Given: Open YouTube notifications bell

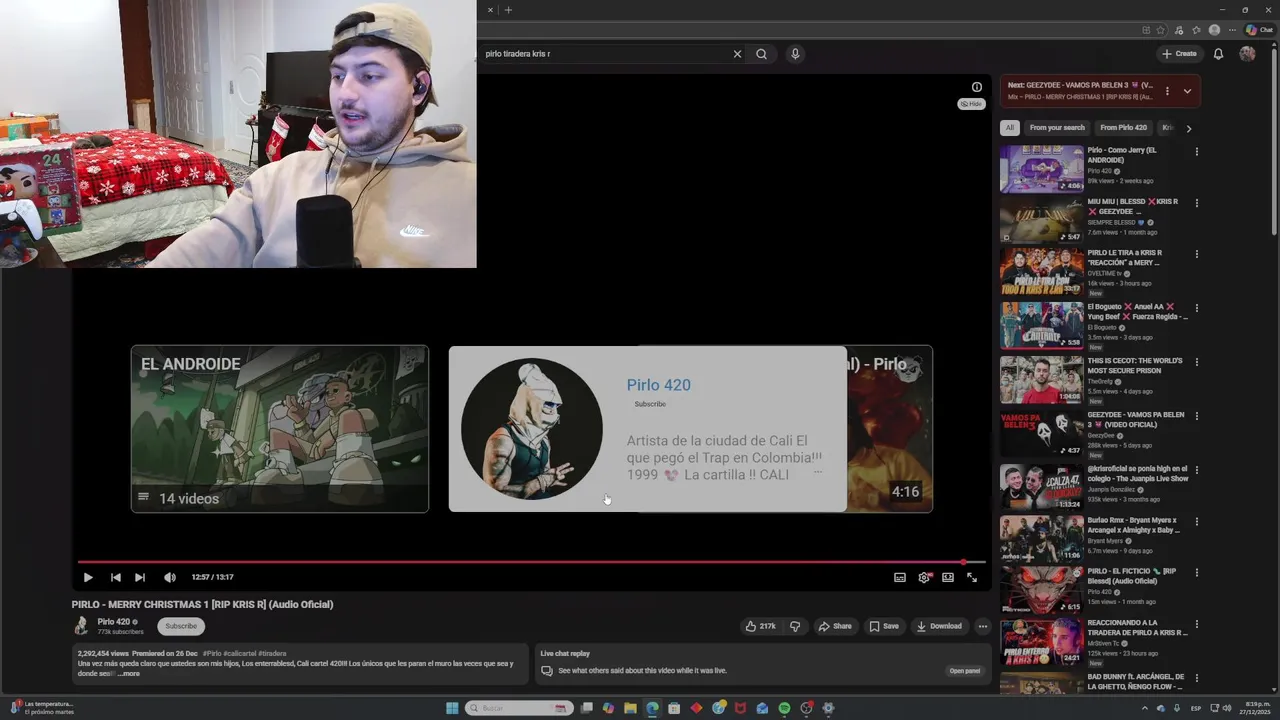Looking at the screenshot, I should (x=1218, y=54).
